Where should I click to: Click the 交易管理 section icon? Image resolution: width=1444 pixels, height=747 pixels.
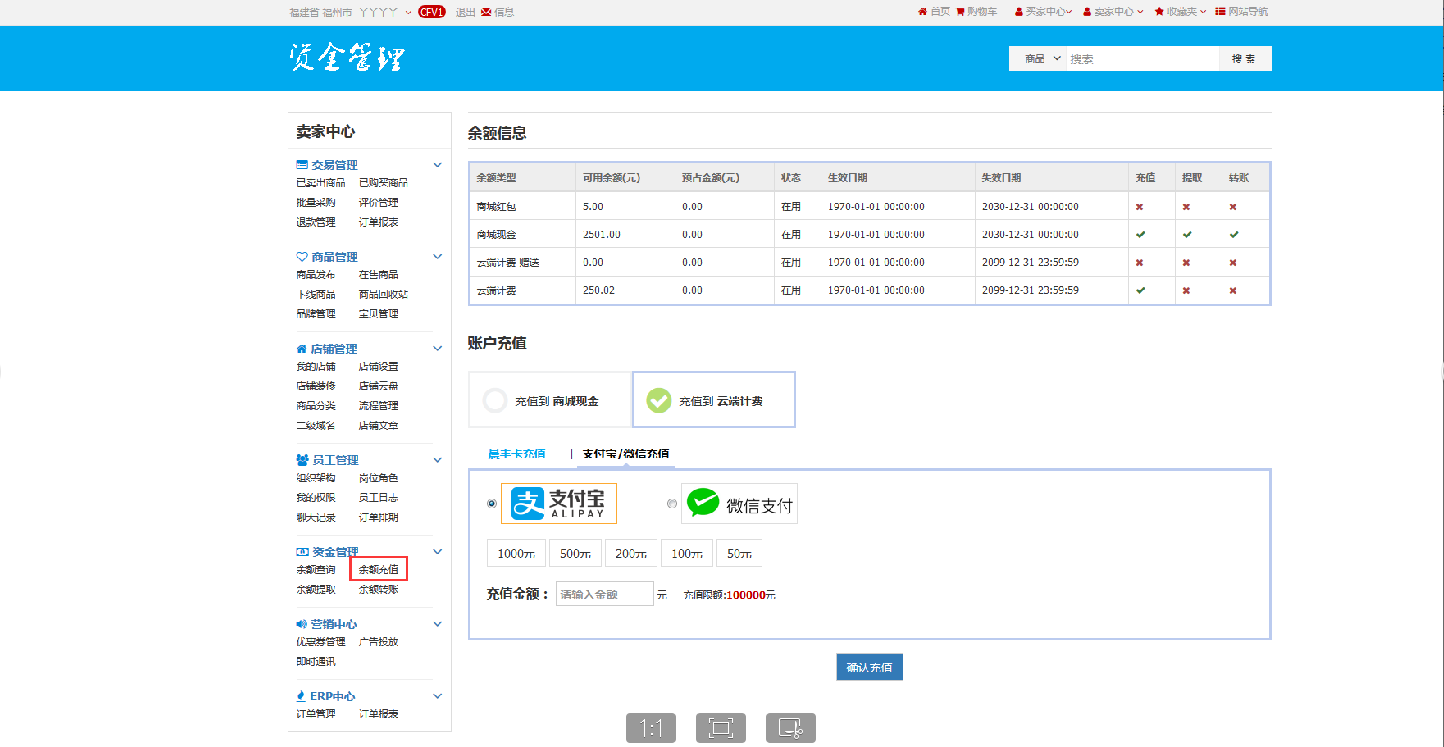point(302,165)
